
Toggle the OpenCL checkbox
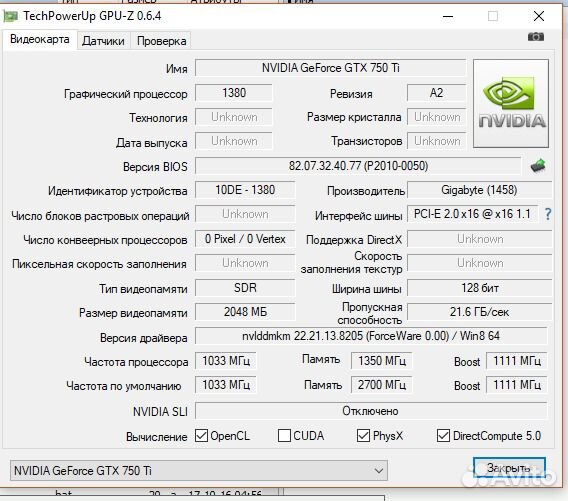point(201,435)
